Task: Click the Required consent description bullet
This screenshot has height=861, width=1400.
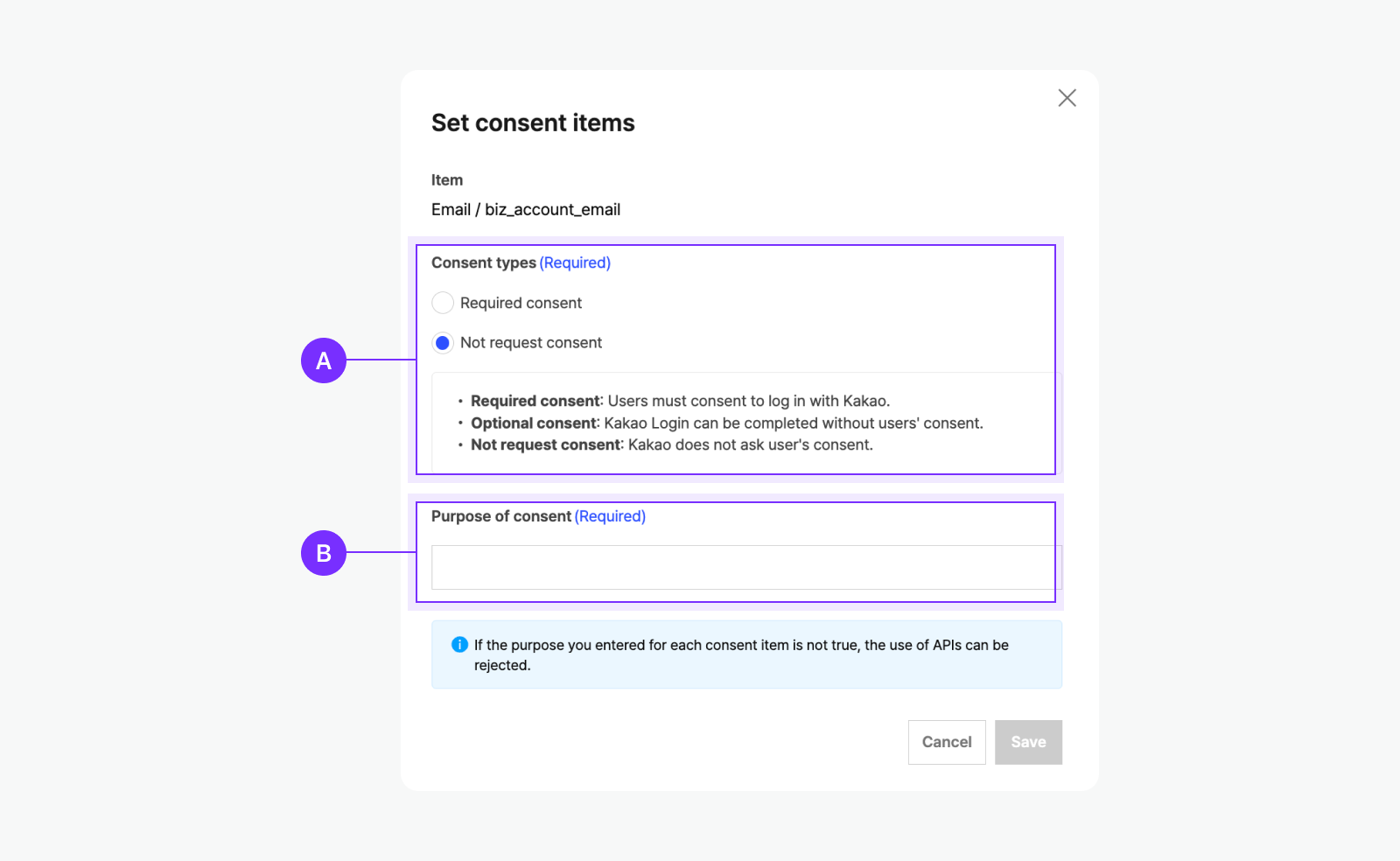Action: (680, 402)
